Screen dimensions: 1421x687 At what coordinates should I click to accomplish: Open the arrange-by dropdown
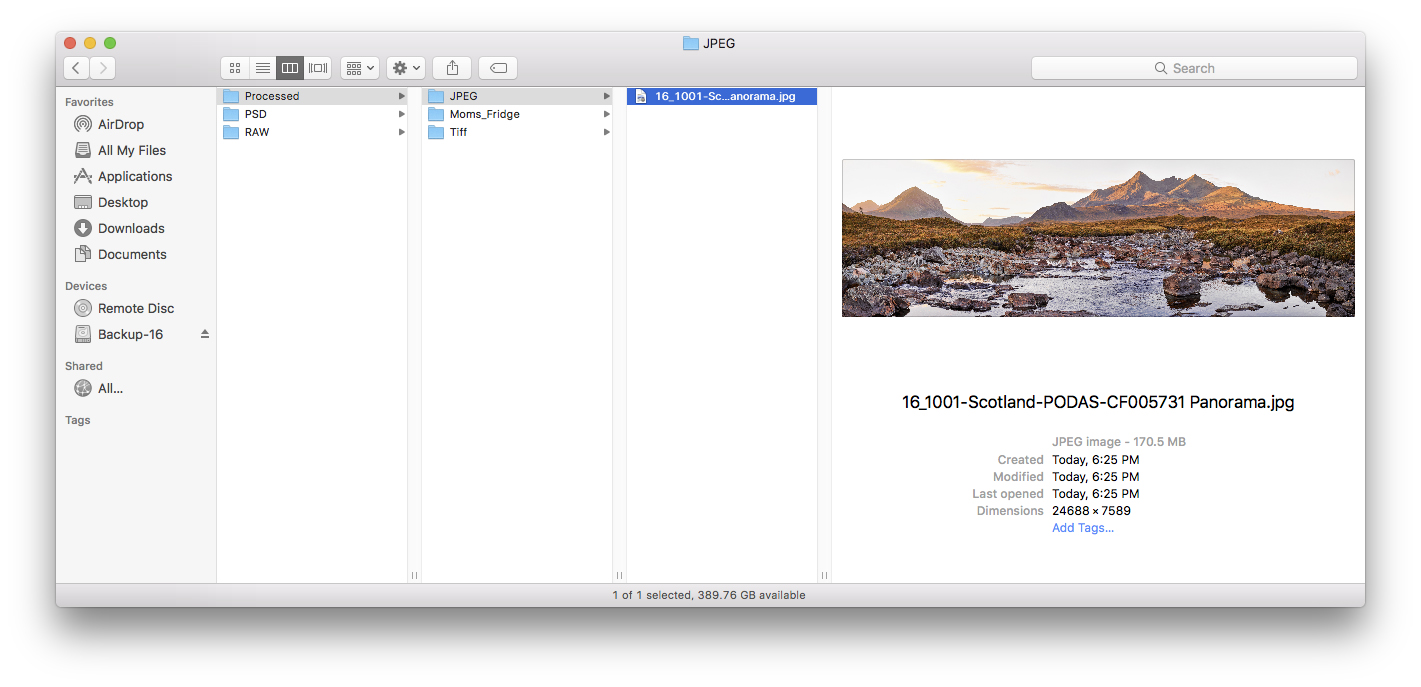pyautogui.click(x=359, y=68)
